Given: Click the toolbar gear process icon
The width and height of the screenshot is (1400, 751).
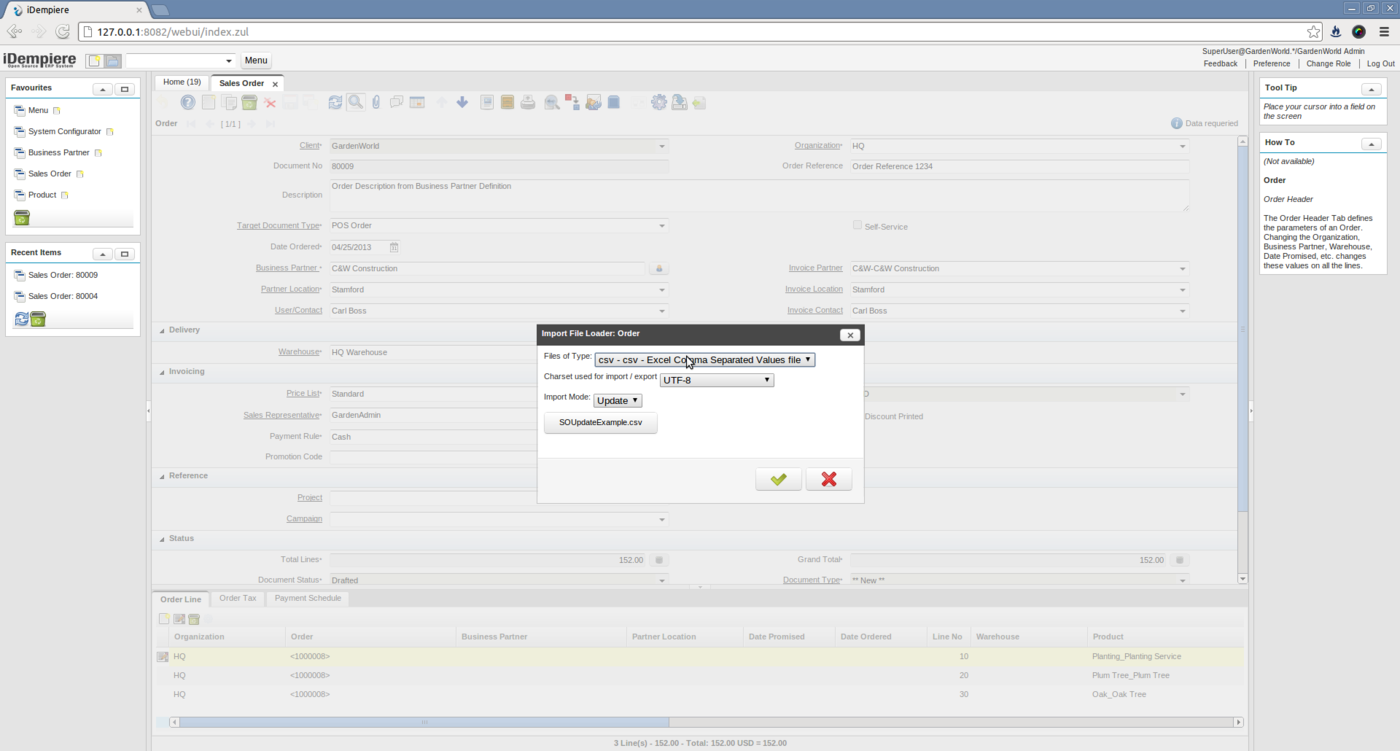Looking at the screenshot, I should coord(658,102).
